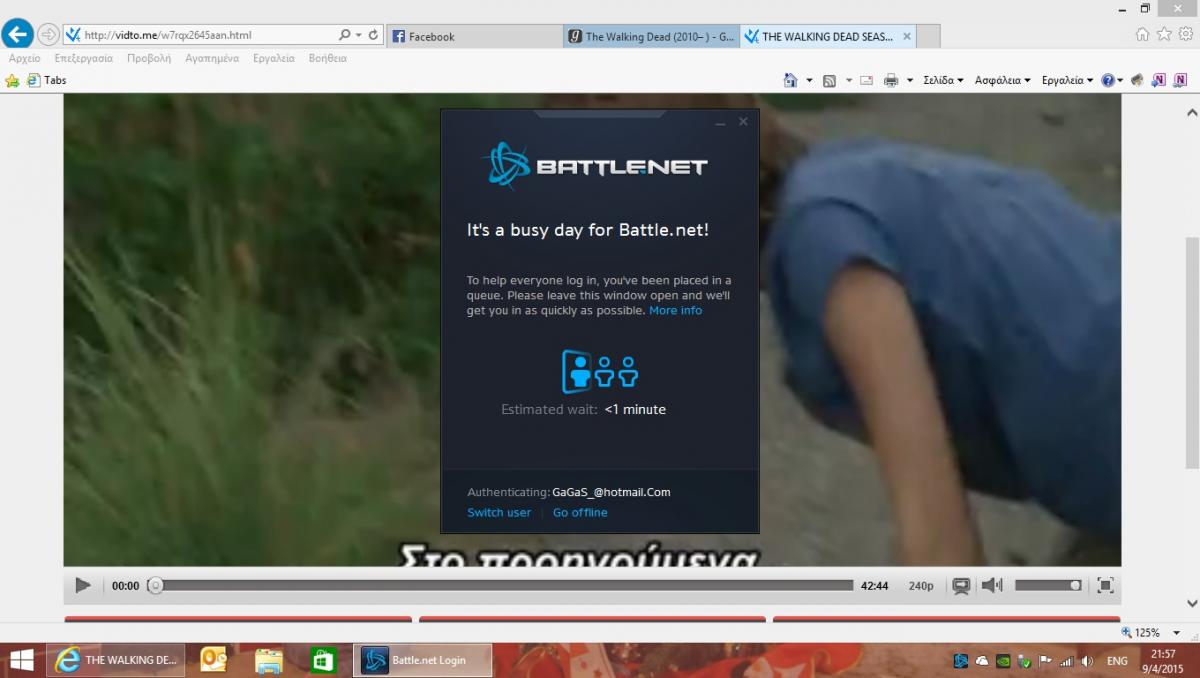Open Windows Store from the taskbar
Screen dimensions: 1200x678
322,660
